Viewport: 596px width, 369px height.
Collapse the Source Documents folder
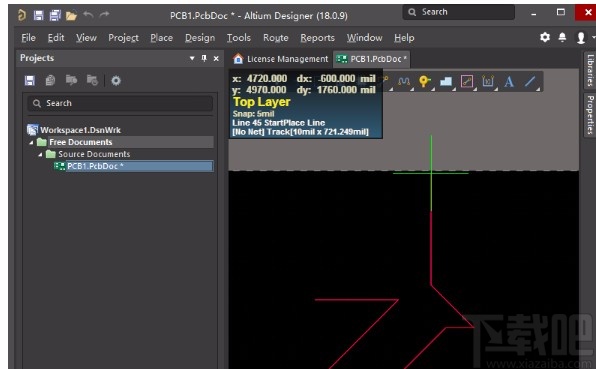tap(40, 155)
